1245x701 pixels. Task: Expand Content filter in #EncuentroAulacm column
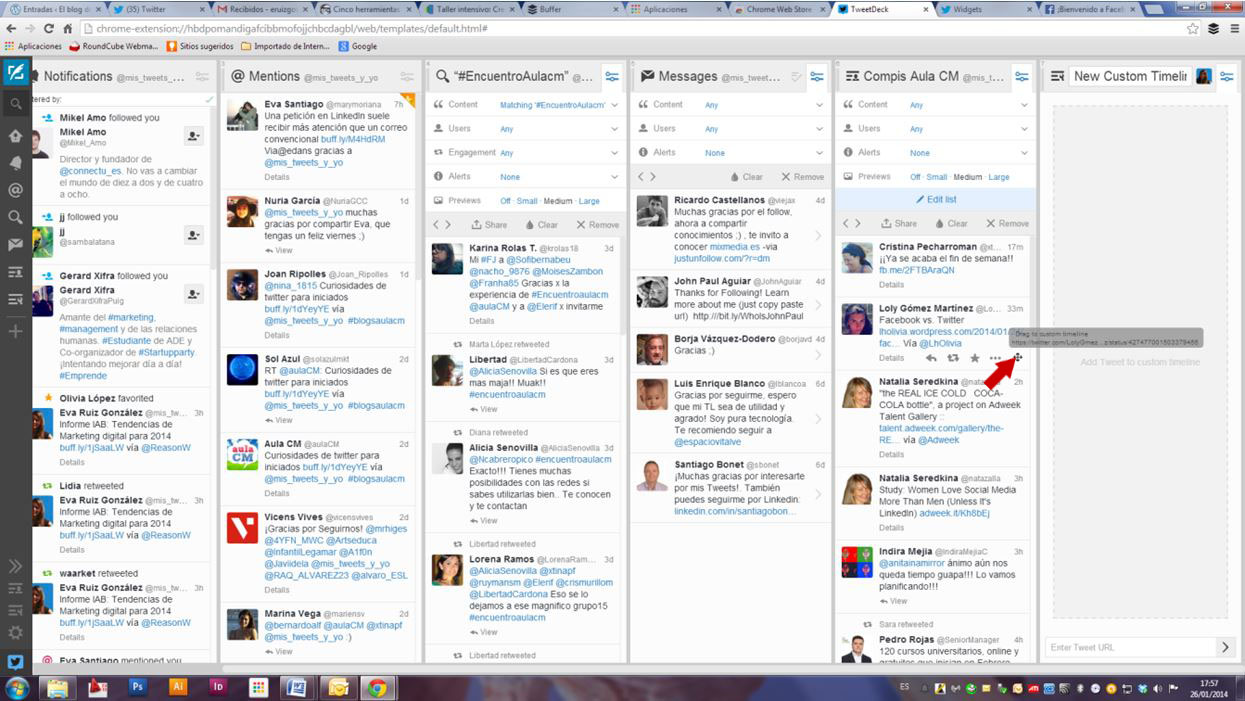coord(613,105)
